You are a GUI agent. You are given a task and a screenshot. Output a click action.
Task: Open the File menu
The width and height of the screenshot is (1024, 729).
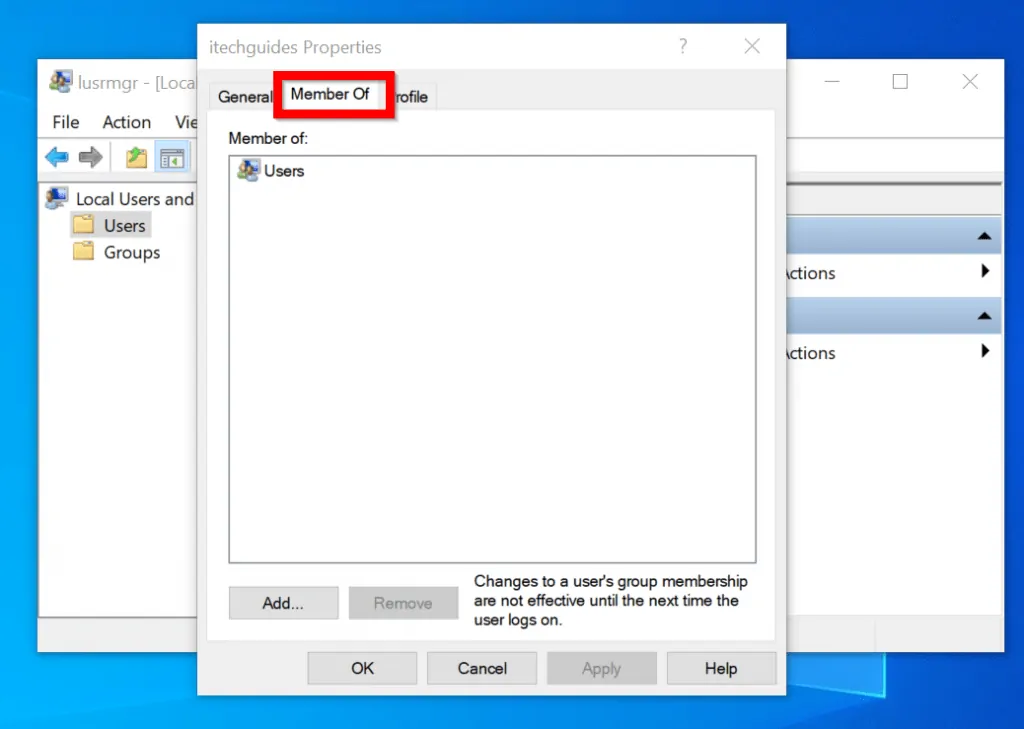click(66, 122)
